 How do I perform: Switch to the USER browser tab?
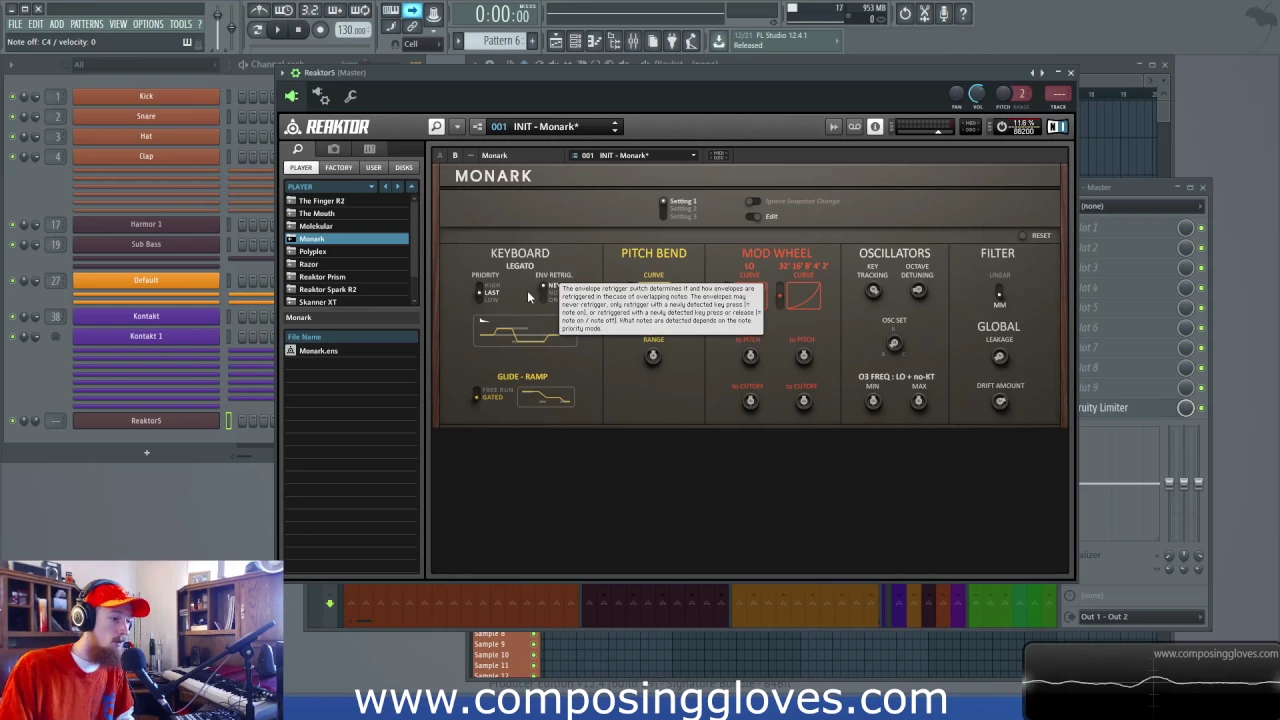[x=373, y=168]
